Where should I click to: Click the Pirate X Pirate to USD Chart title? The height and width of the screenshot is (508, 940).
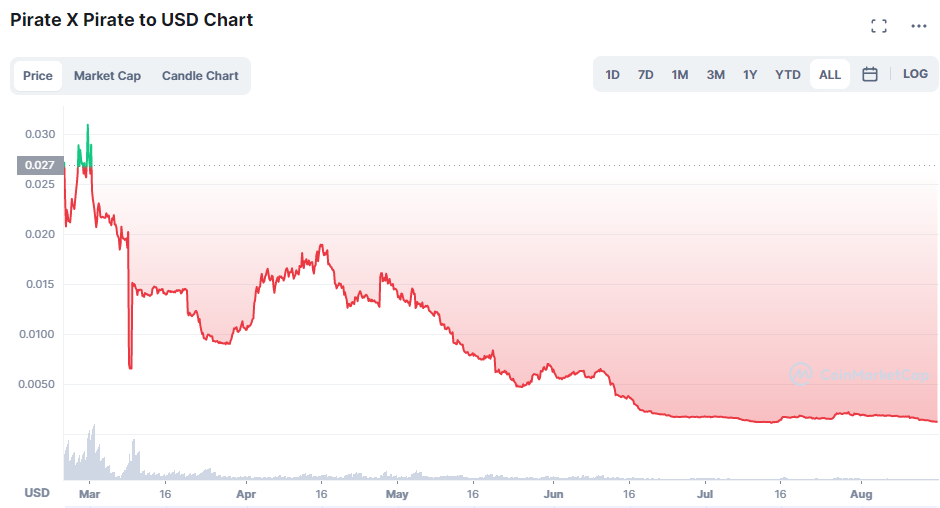pos(132,20)
